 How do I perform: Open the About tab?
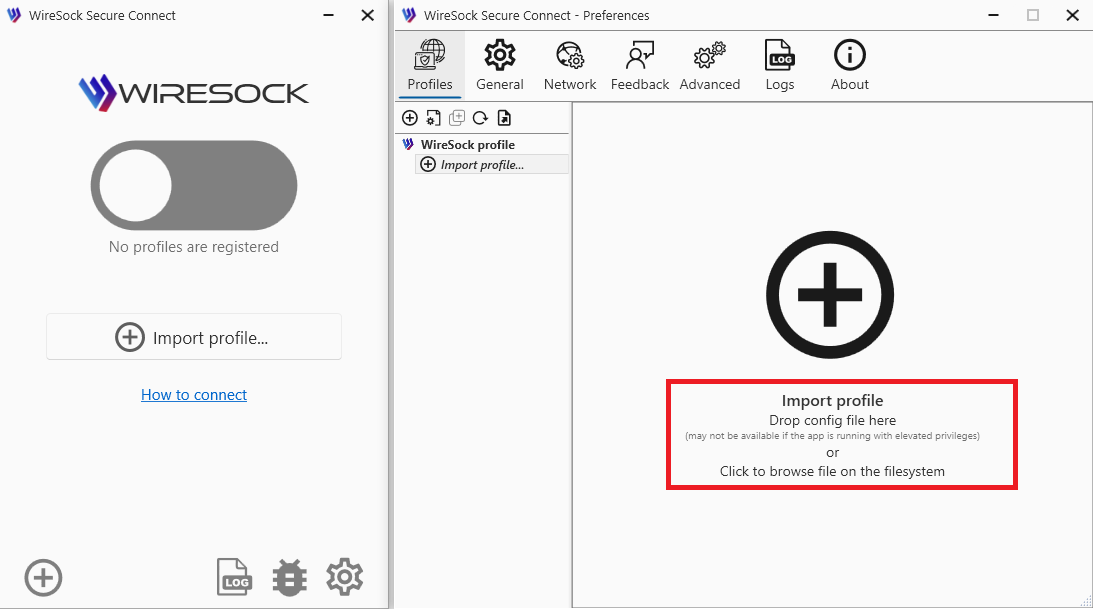(x=850, y=66)
